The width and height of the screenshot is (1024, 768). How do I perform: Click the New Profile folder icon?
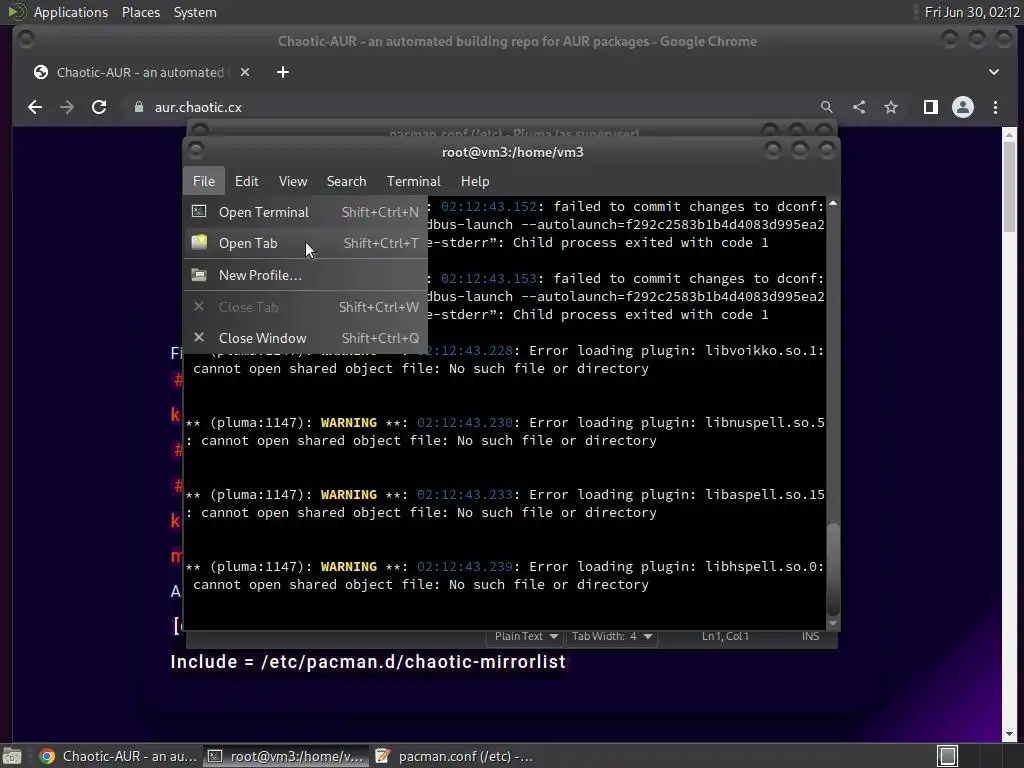pos(199,275)
